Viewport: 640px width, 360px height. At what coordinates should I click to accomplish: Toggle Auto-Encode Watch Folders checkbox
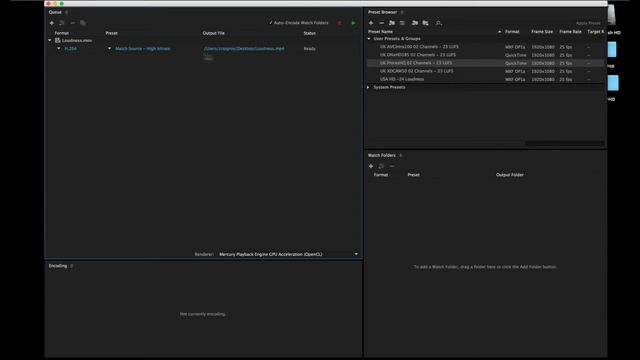(271, 23)
